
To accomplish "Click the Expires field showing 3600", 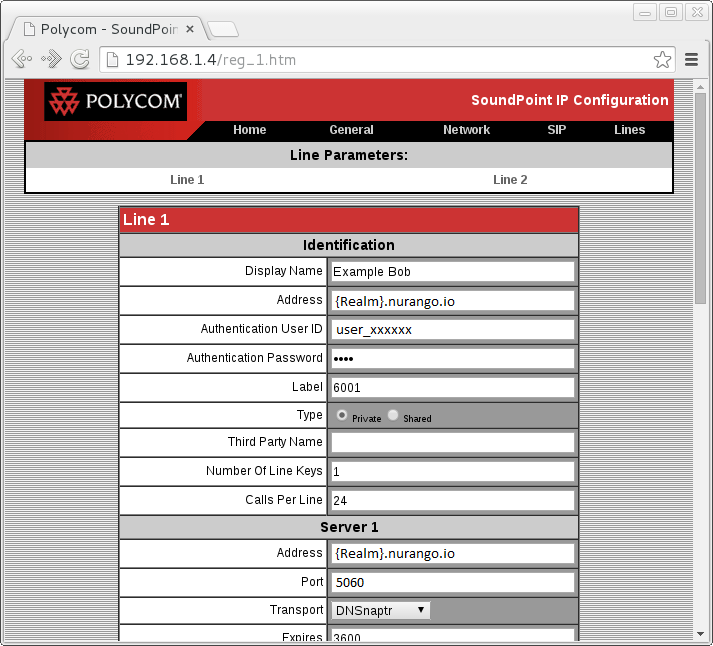I will pos(452,636).
